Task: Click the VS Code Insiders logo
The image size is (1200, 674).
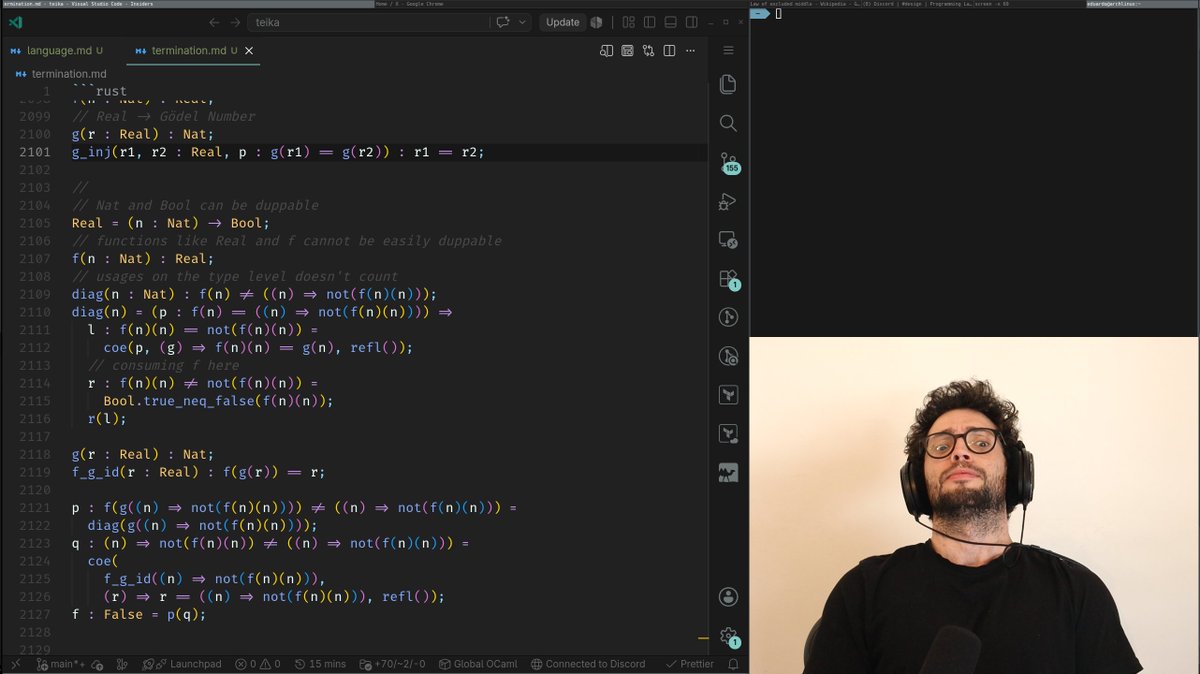Action: 16,22
